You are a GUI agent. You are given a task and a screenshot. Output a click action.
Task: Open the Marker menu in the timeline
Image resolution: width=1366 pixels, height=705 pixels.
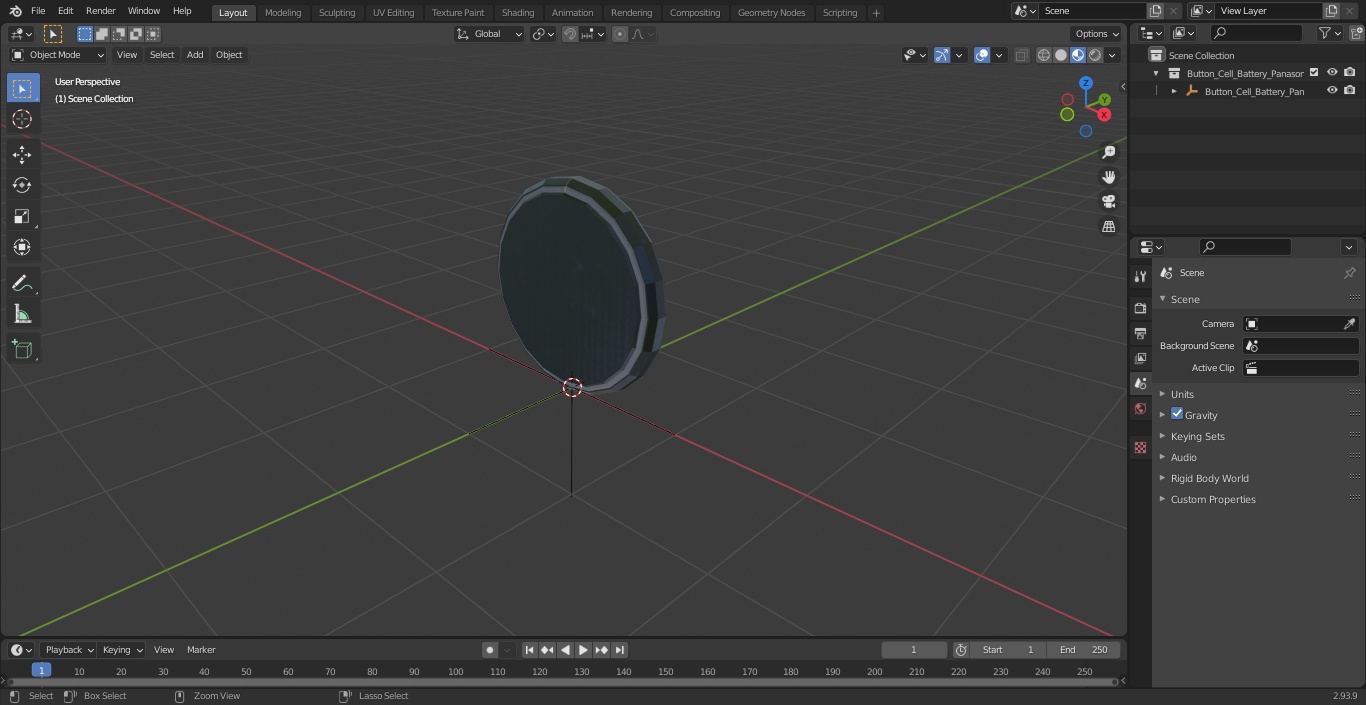tap(201, 650)
